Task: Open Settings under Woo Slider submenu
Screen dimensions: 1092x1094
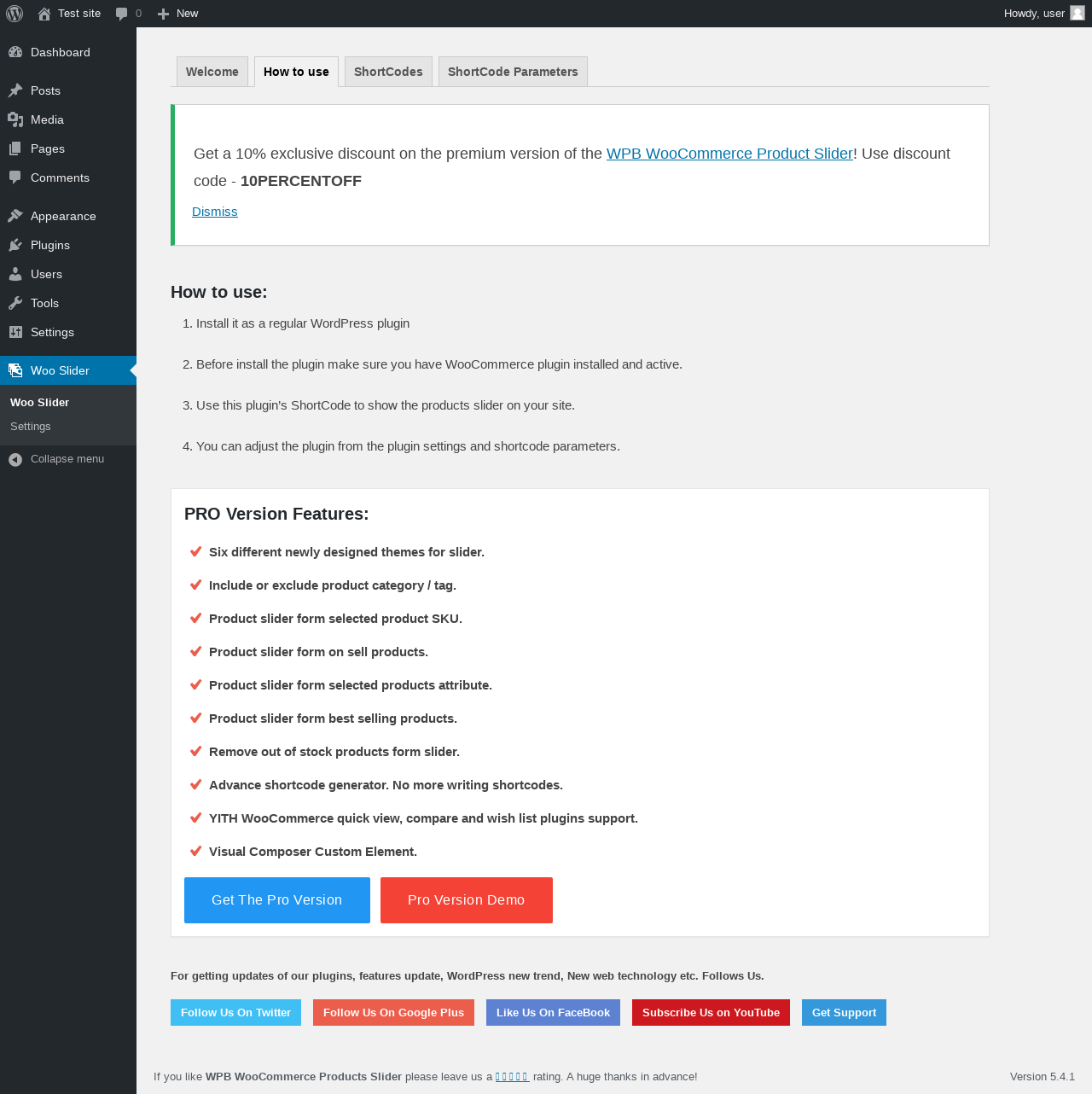Action: point(68,426)
